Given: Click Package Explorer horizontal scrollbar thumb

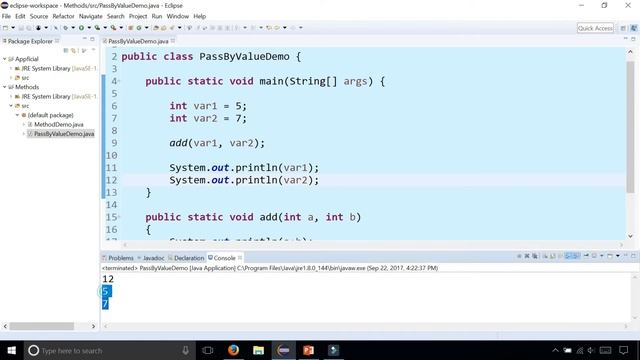Looking at the screenshot, I should pyautogui.click(x=42, y=326).
